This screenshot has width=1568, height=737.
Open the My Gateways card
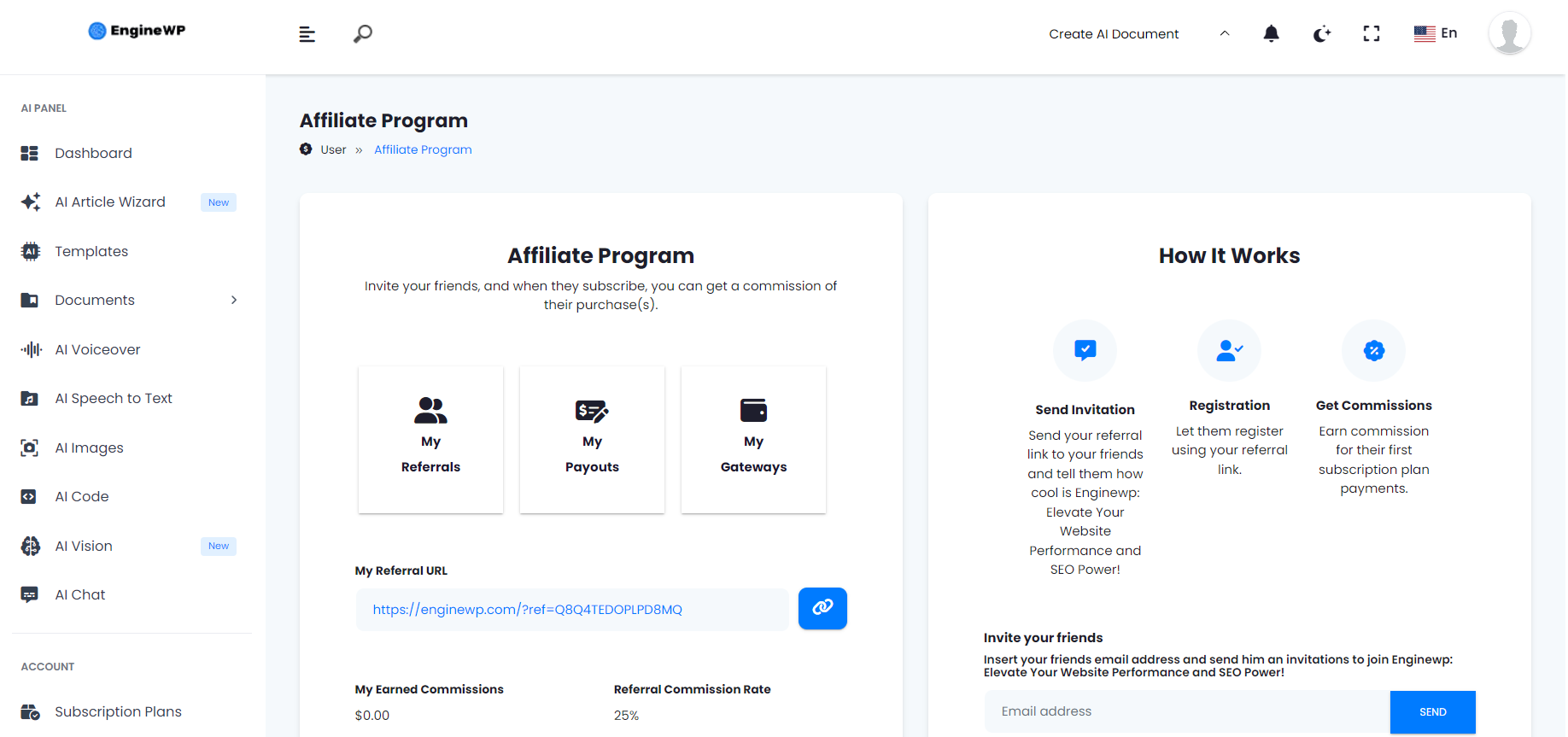click(x=753, y=440)
